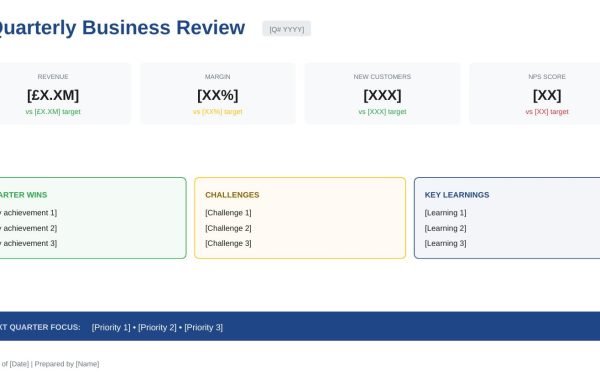Select the achievement 3] line
Image resolution: width=600 pixels, height=385 pixels.
(29, 243)
